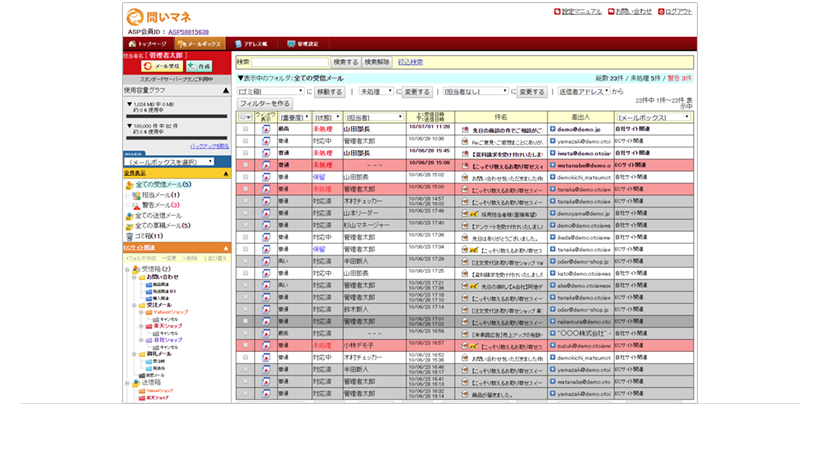The width and height of the screenshot is (820, 460).
Task: Check the row for demoyama@demo.jp mail
Action: point(245,213)
